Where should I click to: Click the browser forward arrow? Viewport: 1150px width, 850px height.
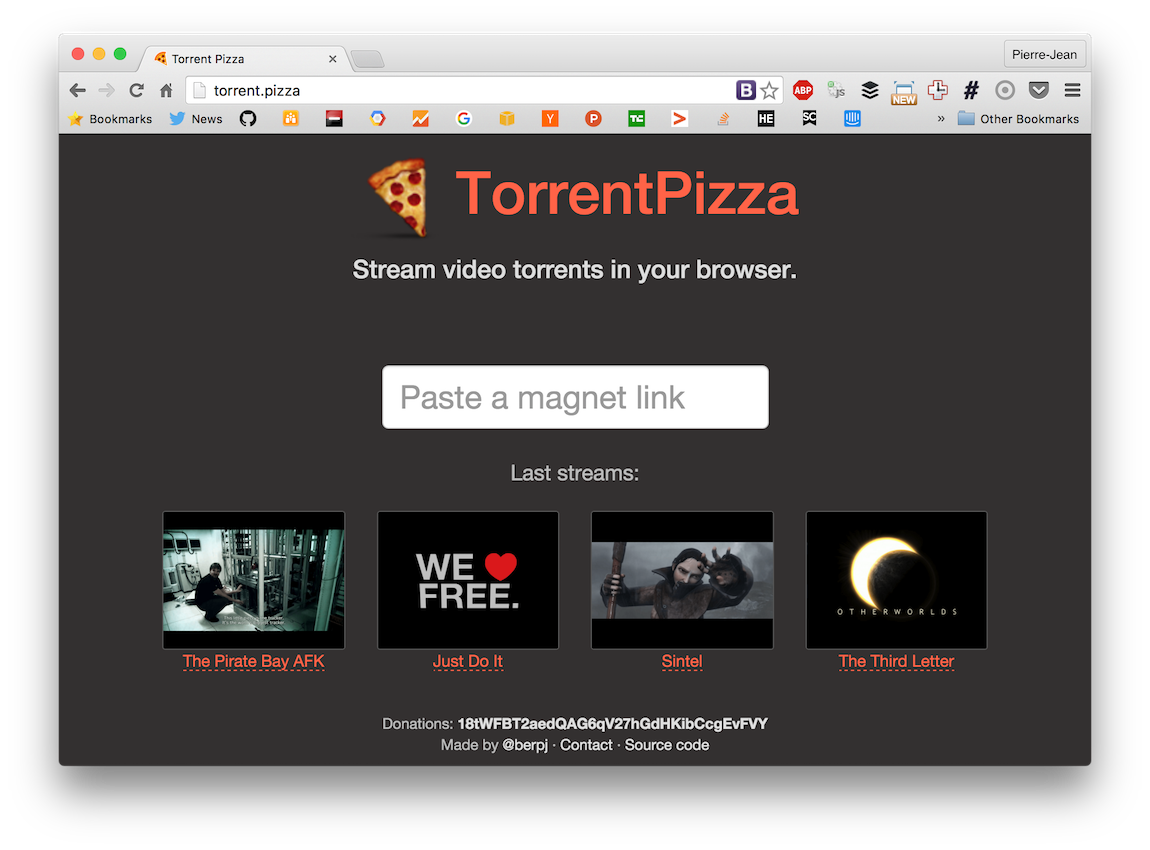point(107,90)
